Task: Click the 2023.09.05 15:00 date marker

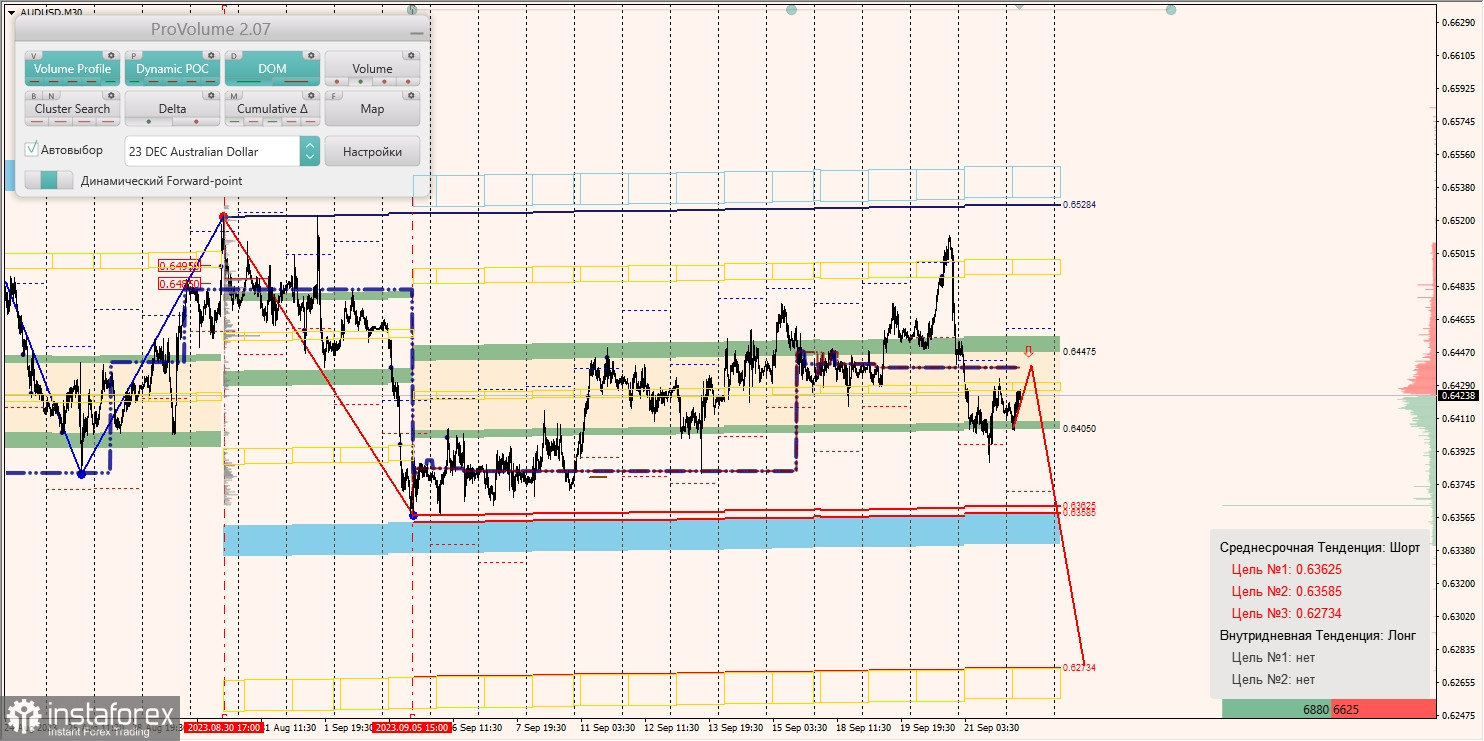Action: [411, 727]
